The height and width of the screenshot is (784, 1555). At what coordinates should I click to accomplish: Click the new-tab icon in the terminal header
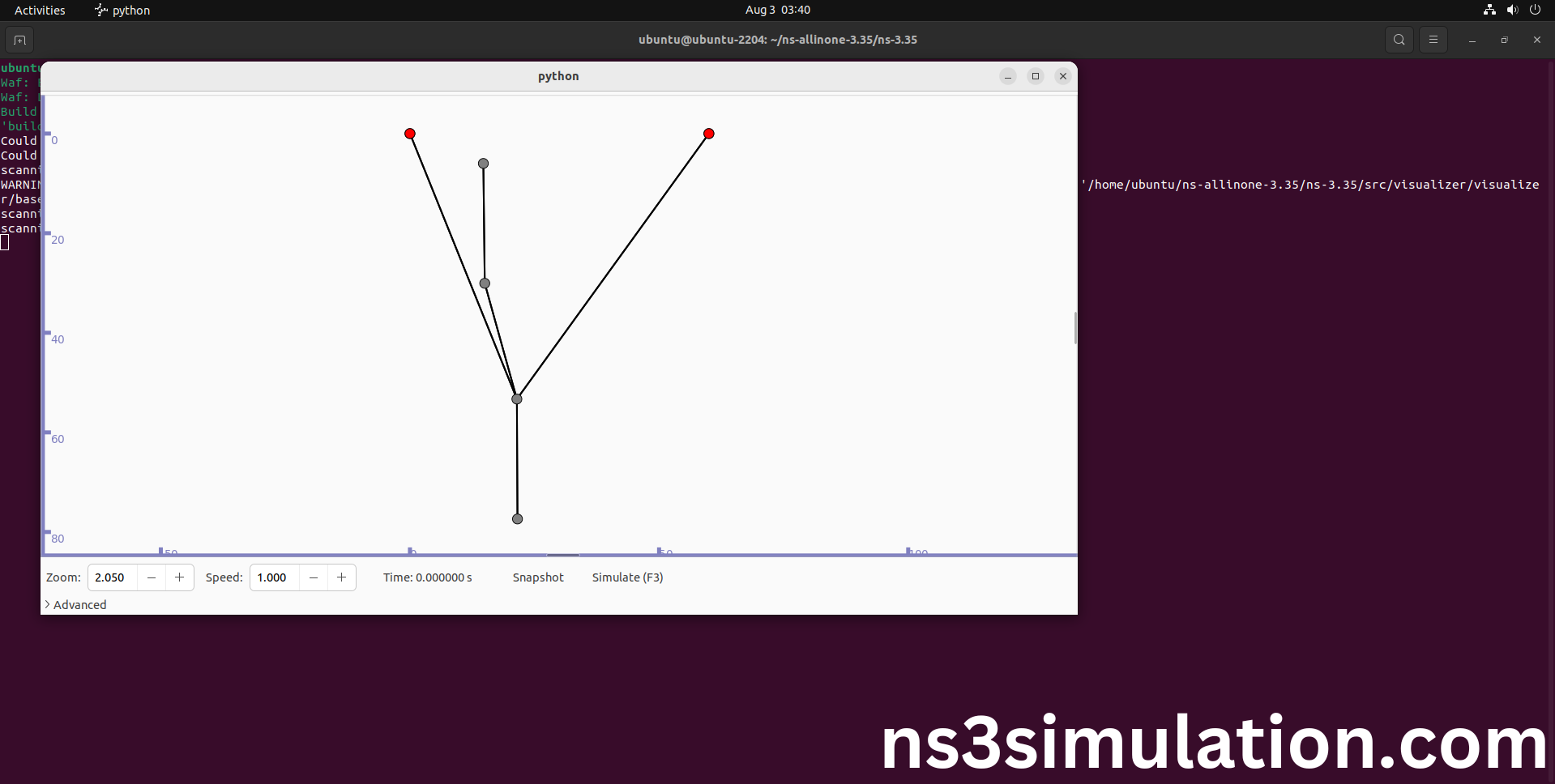tap(19, 40)
